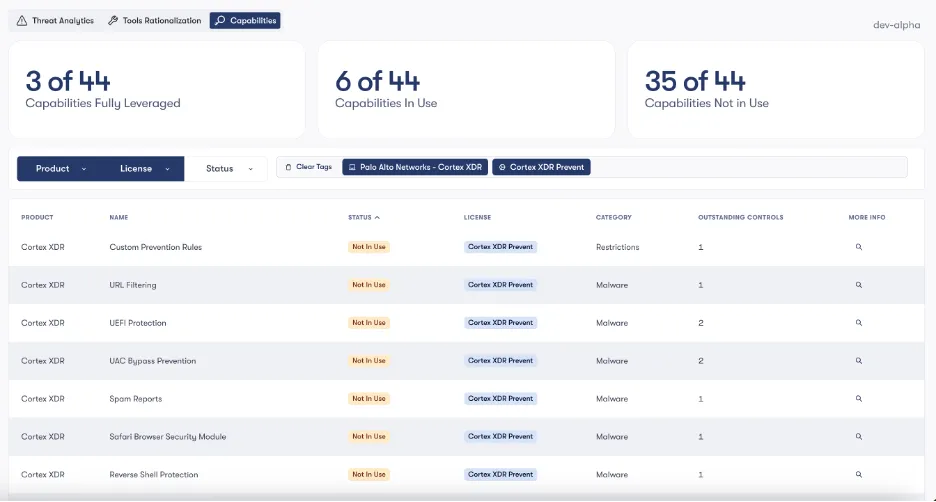This screenshot has height=502, width=936.
Task: Expand the License filter dropdown
Action: (144, 169)
